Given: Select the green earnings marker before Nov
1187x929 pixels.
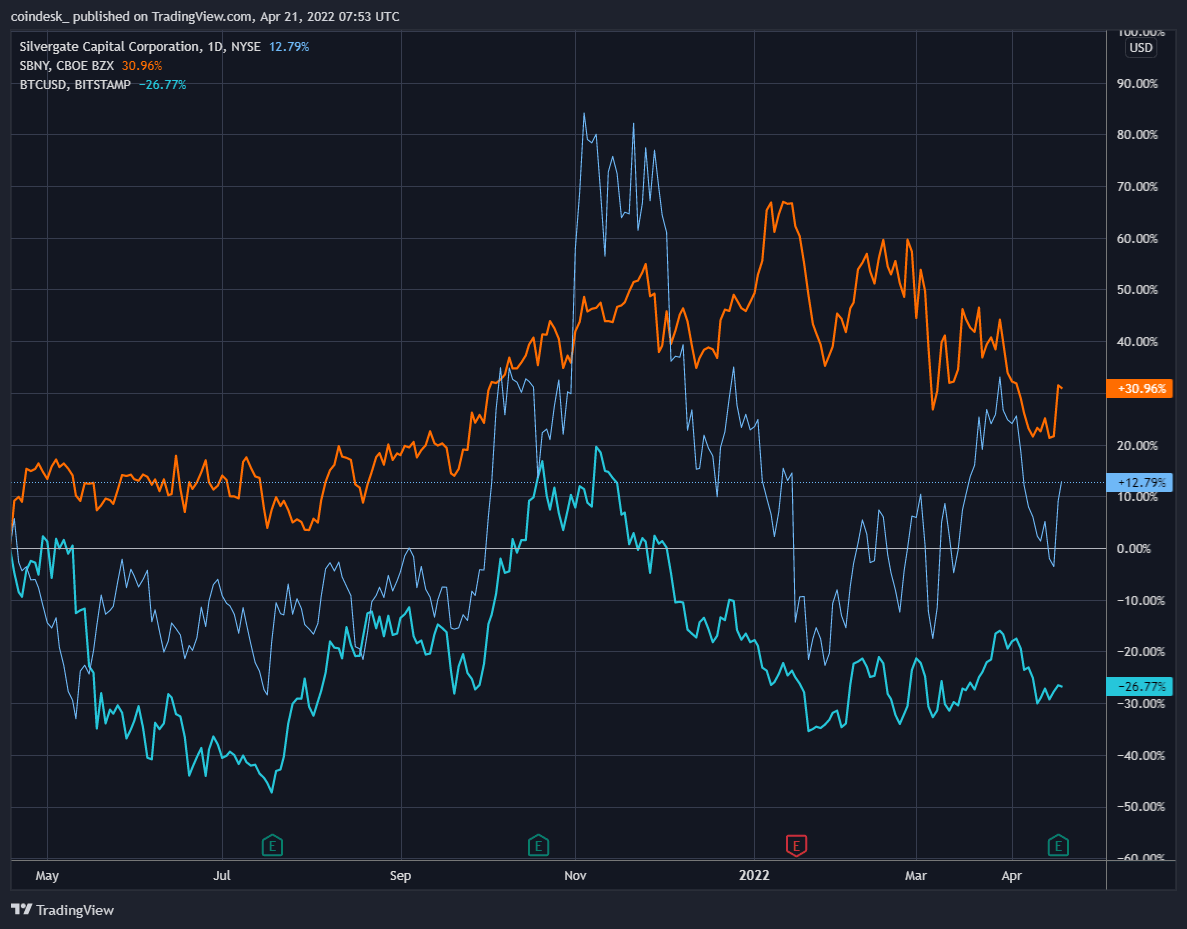Looking at the screenshot, I should click(x=539, y=846).
